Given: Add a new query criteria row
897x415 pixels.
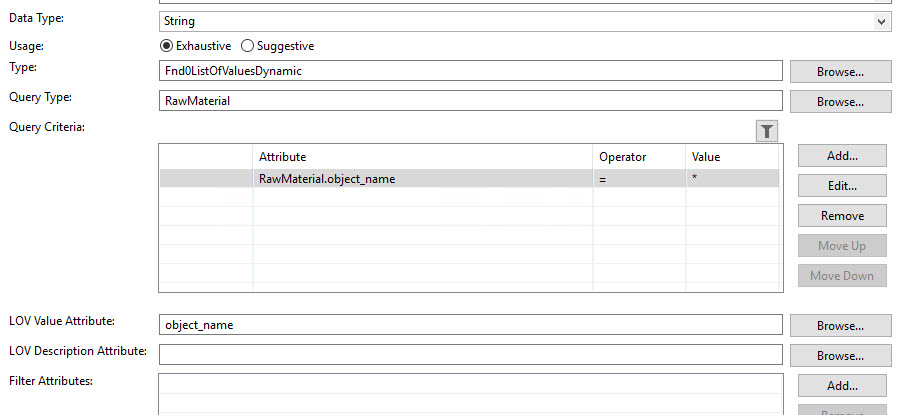Looking at the screenshot, I should point(842,156).
